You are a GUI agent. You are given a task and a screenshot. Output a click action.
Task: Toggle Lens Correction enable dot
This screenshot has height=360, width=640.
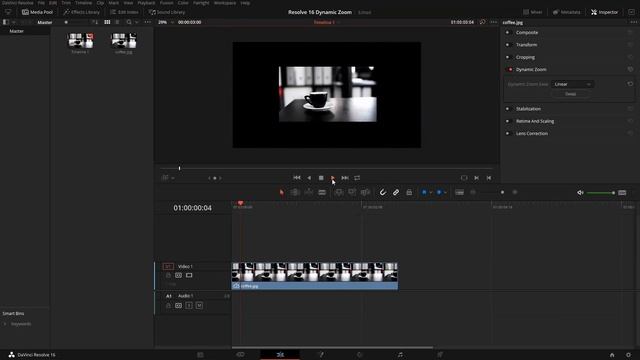coord(507,133)
